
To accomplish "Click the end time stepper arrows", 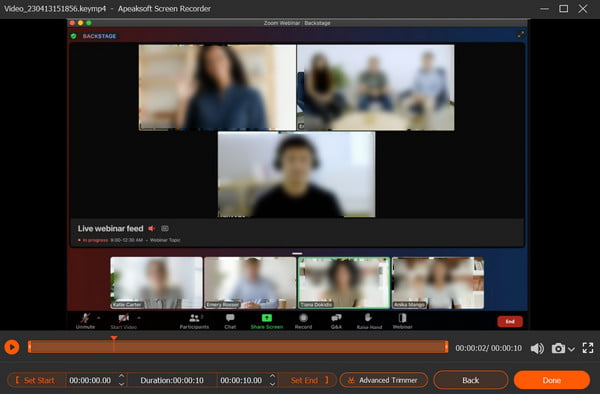I will 272,380.
